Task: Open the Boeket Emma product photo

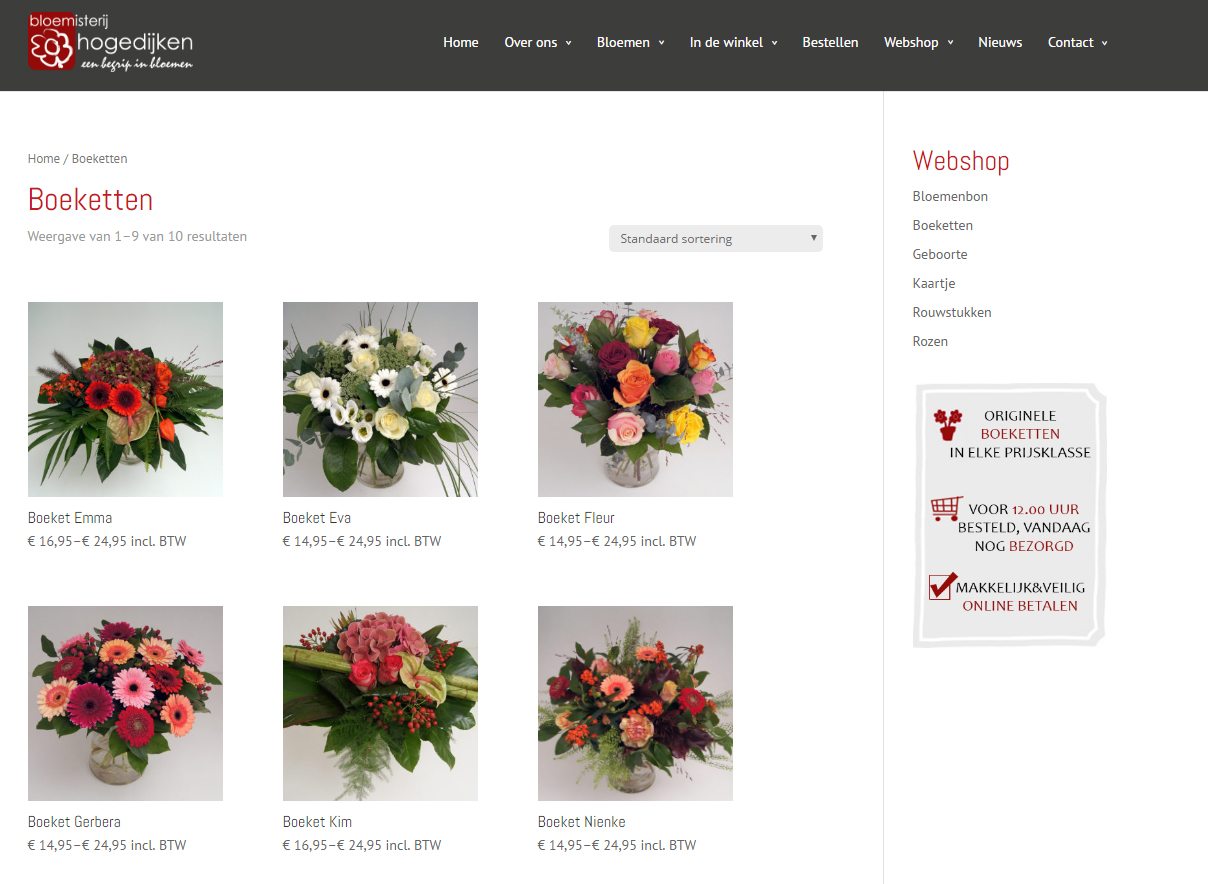Action: point(125,399)
